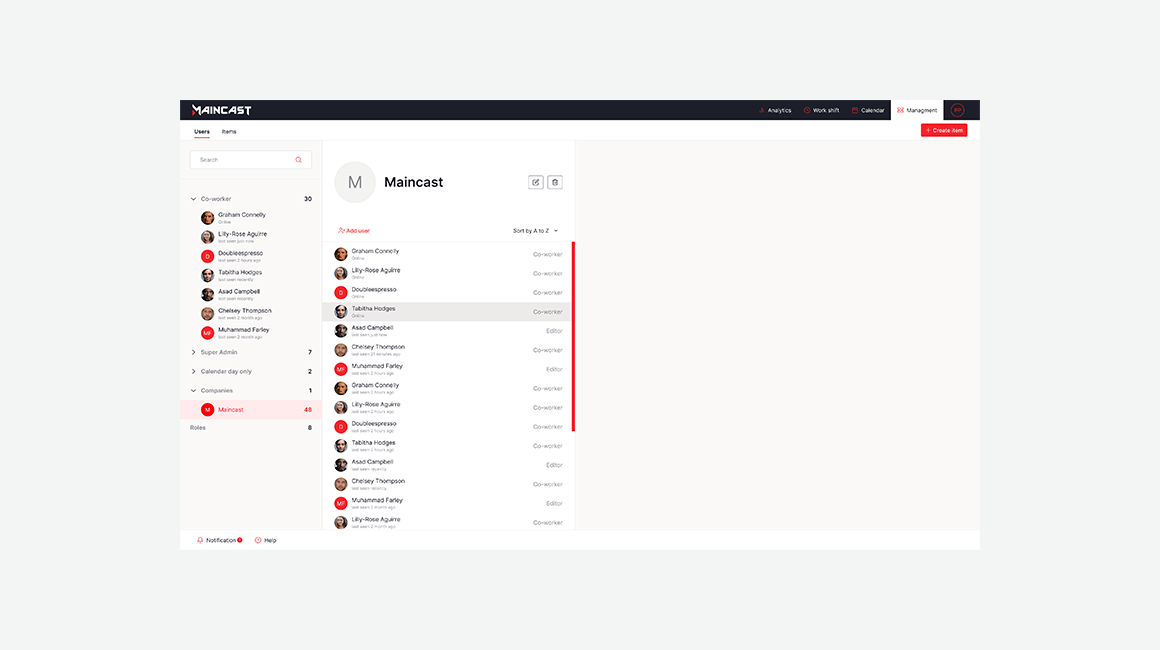
Task: Click the large Maincast company avatar
Action: [x=355, y=182]
